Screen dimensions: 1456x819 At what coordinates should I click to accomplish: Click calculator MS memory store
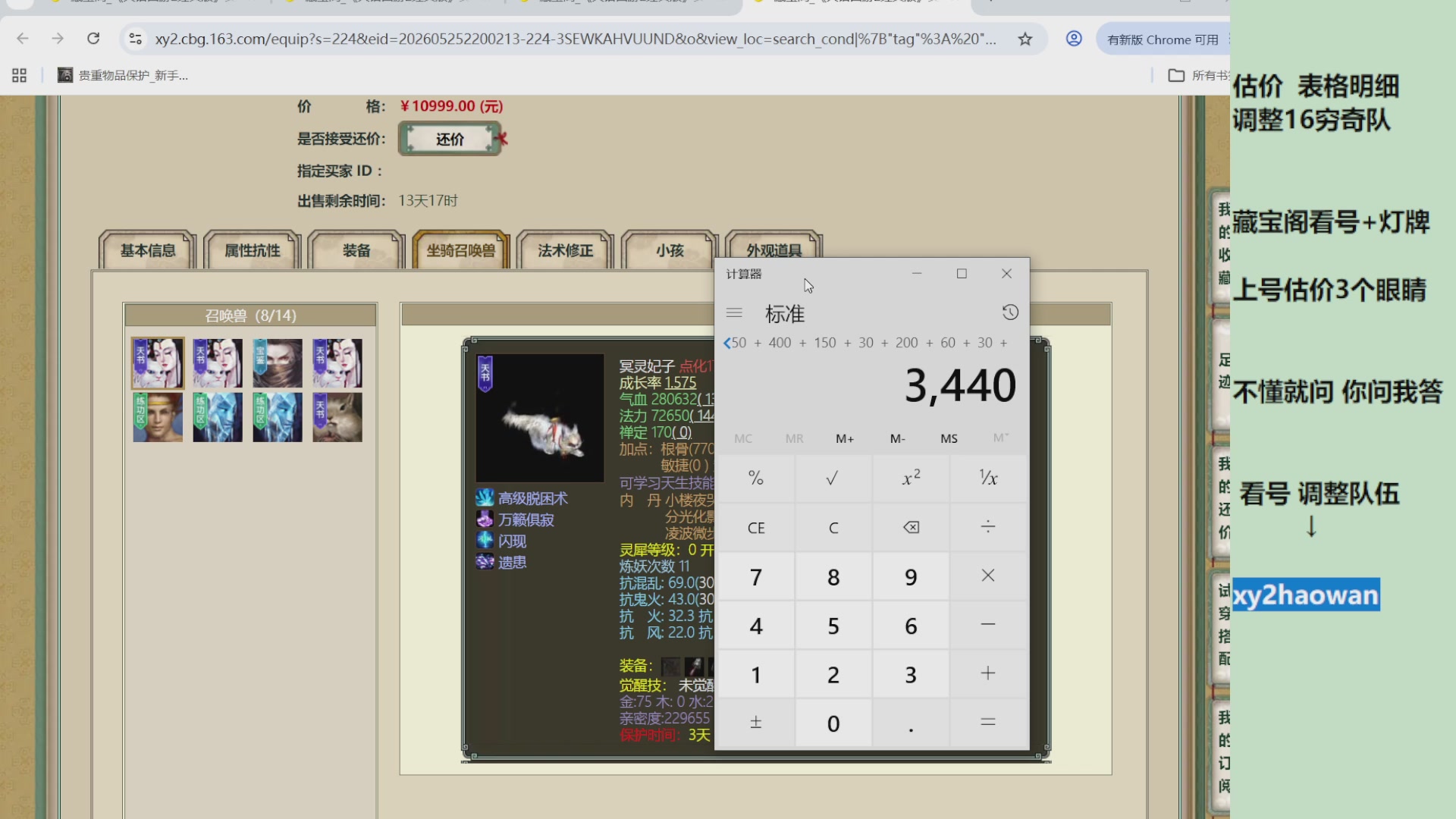(x=949, y=438)
